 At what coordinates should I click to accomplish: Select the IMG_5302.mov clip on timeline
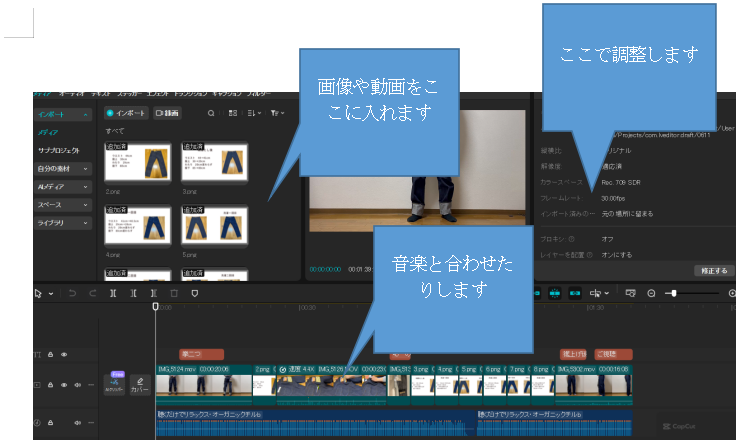(x=594, y=385)
